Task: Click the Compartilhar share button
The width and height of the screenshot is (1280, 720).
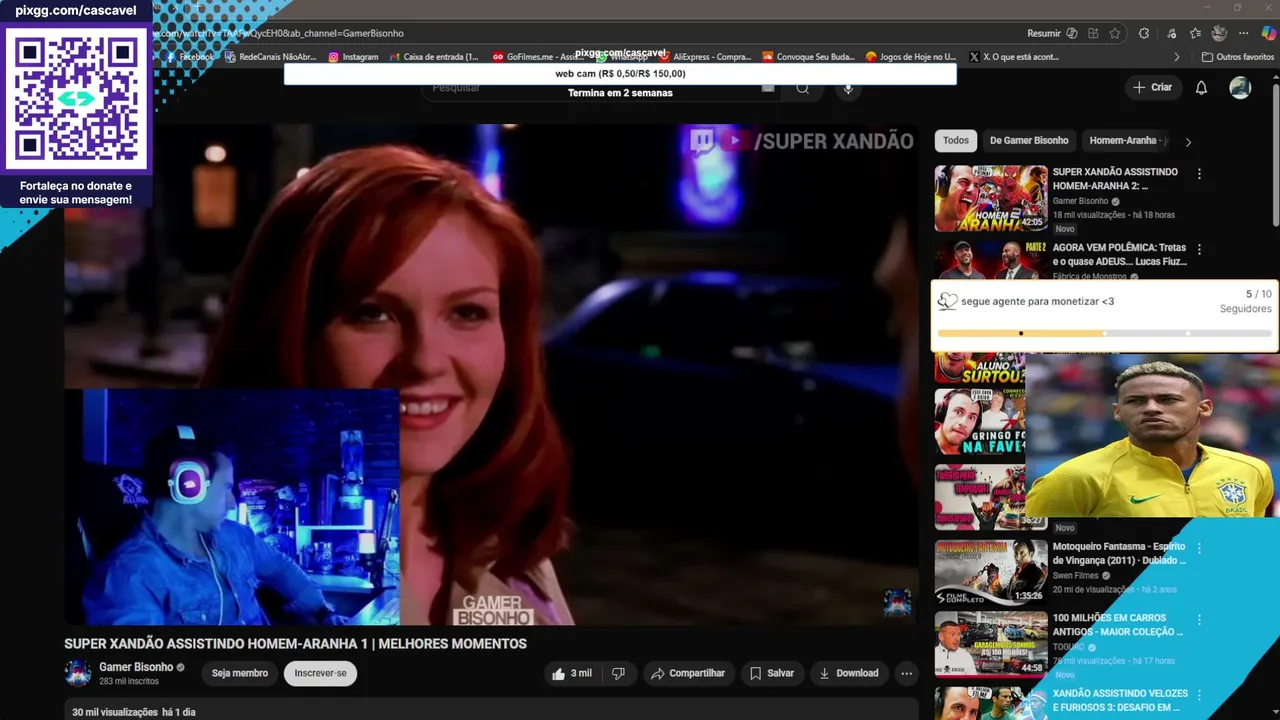Action: coord(688,673)
